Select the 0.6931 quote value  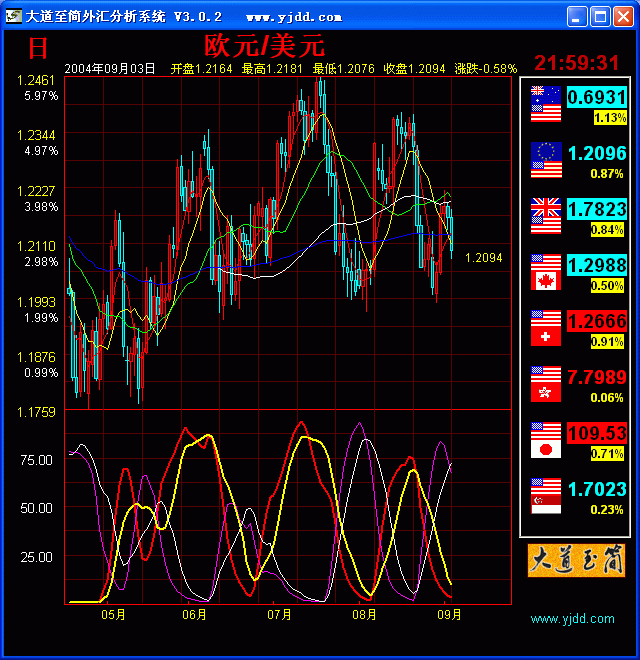point(597,97)
